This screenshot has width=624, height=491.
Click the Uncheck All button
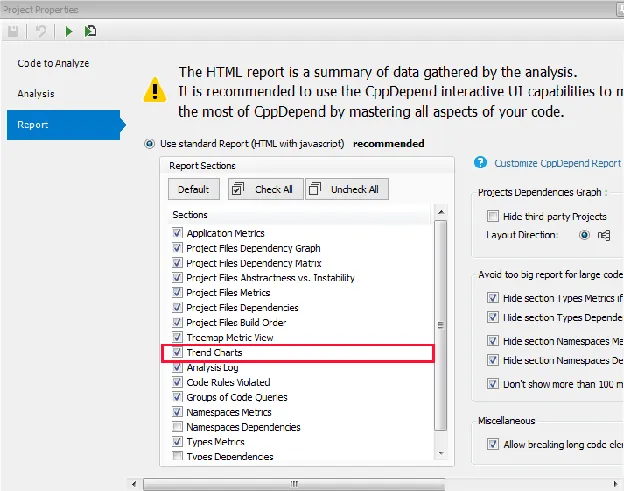347,189
